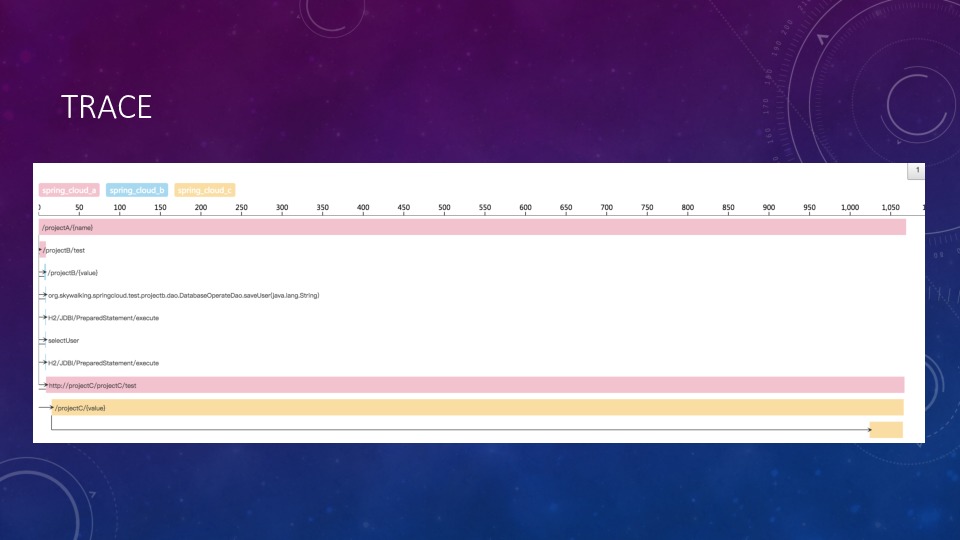The width and height of the screenshot is (960, 540).
Task: Select the /projectB/test span
Action: (64, 250)
